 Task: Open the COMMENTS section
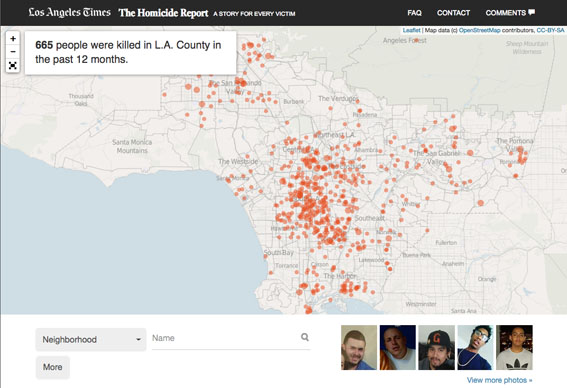(506, 13)
